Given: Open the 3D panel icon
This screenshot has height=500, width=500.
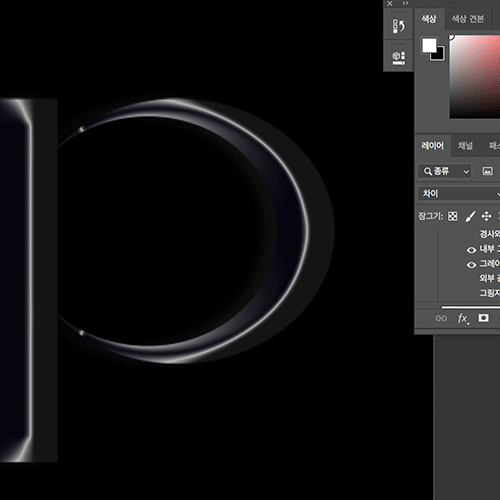Looking at the screenshot, I should click(x=399, y=58).
